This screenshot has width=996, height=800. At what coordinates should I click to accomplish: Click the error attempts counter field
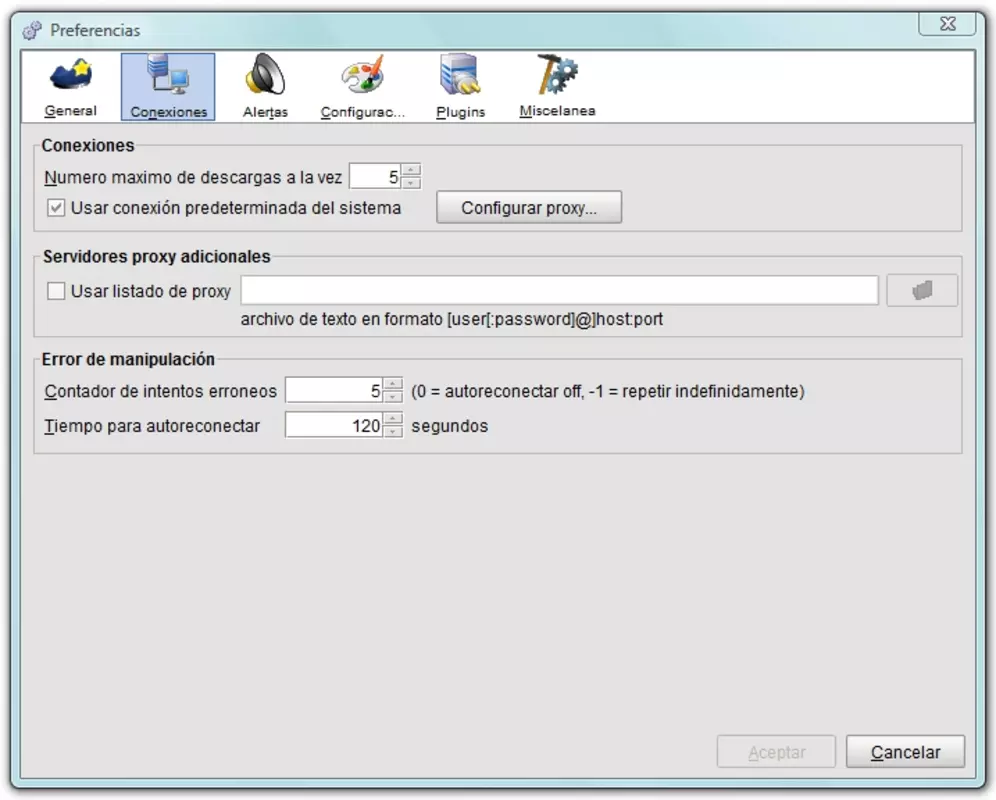pos(334,390)
